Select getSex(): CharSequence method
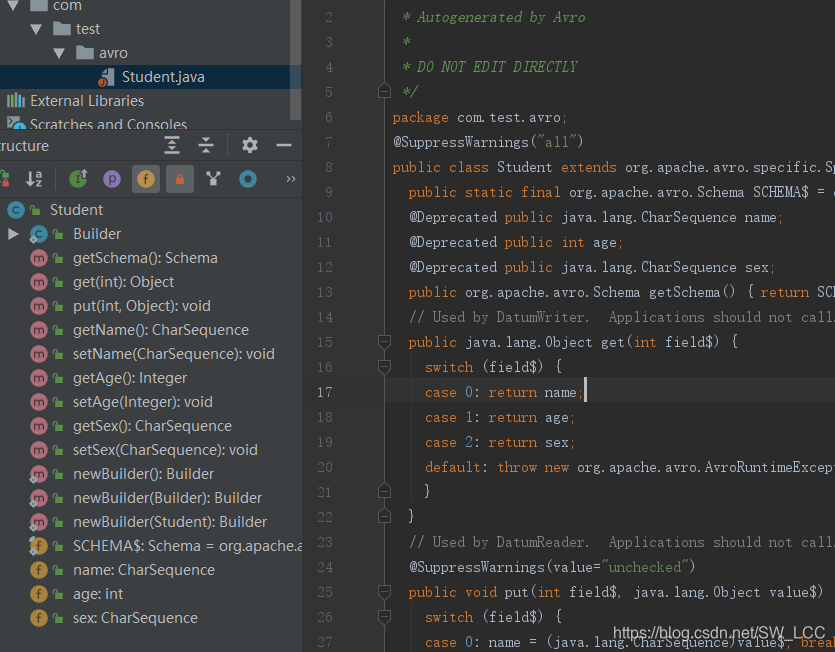This screenshot has width=835, height=652. [x=152, y=426]
